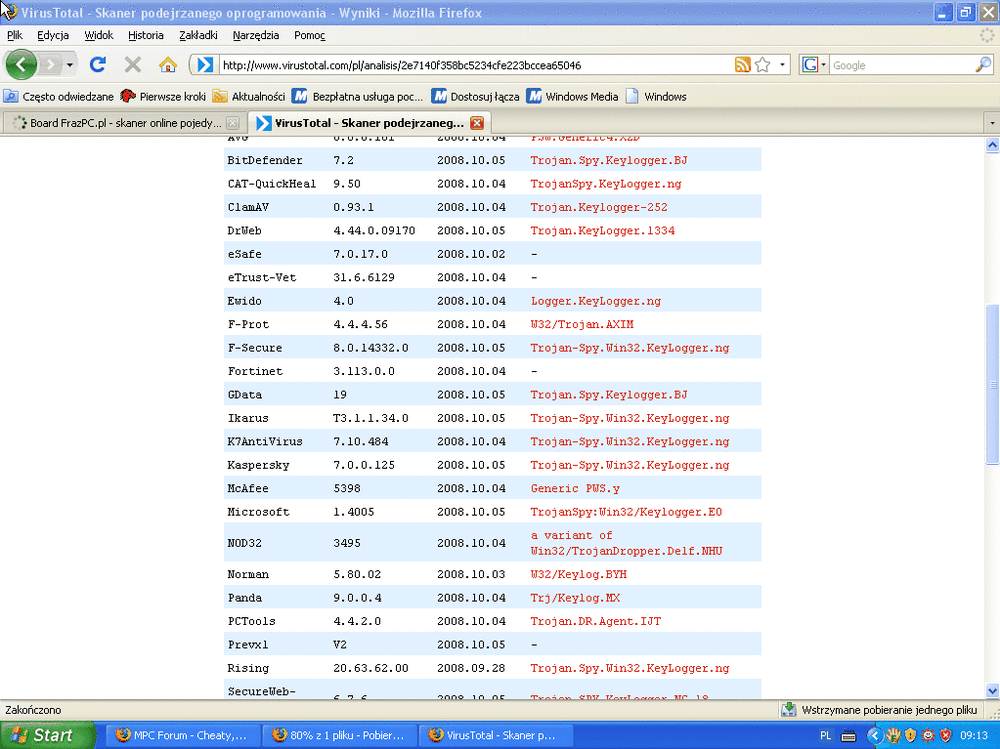Close the VirusTotal tab with red X
The height and width of the screenshot is (749, 1000).
coord(476,122)
